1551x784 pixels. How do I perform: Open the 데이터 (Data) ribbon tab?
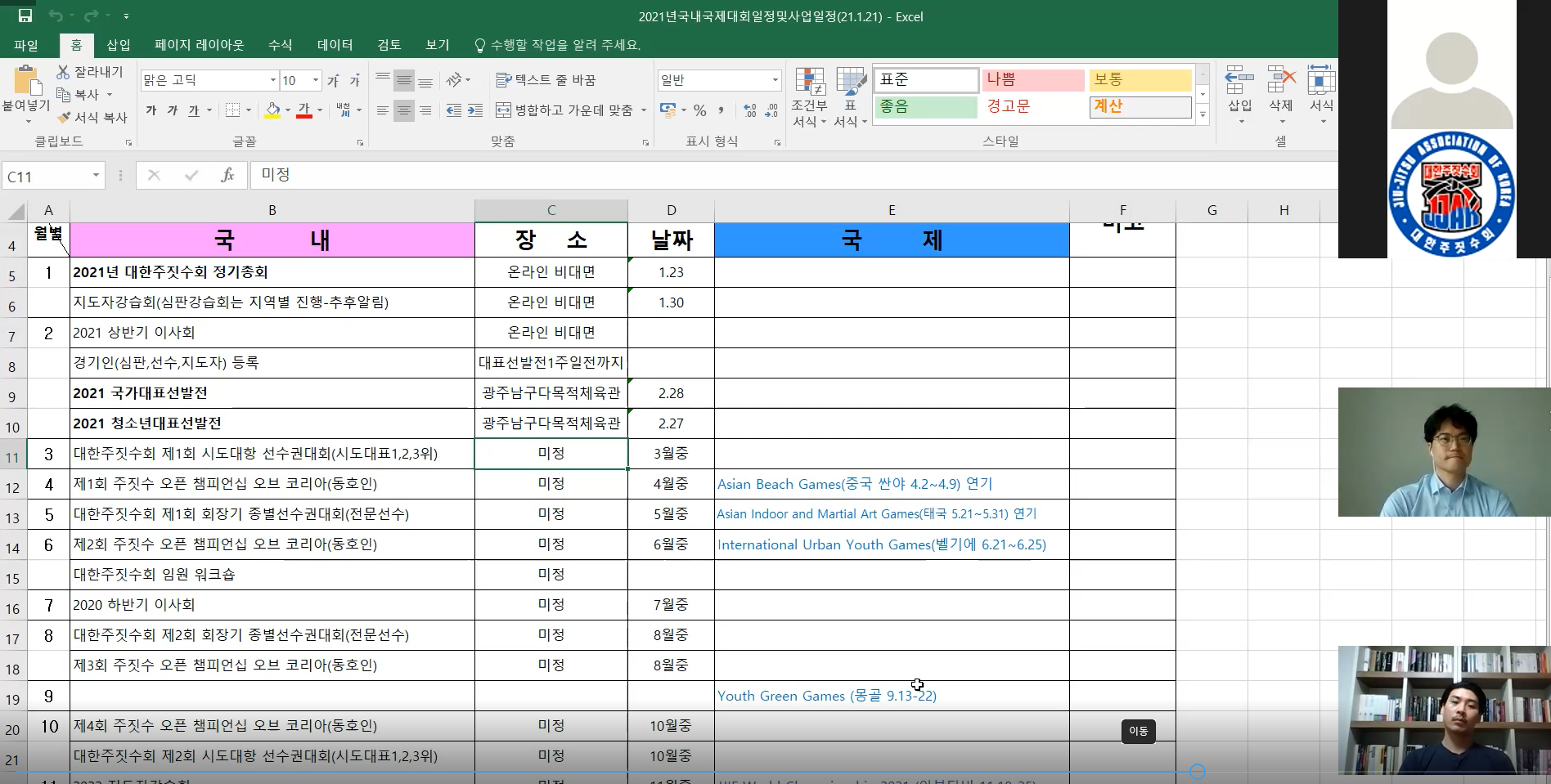tap(335, 45)
